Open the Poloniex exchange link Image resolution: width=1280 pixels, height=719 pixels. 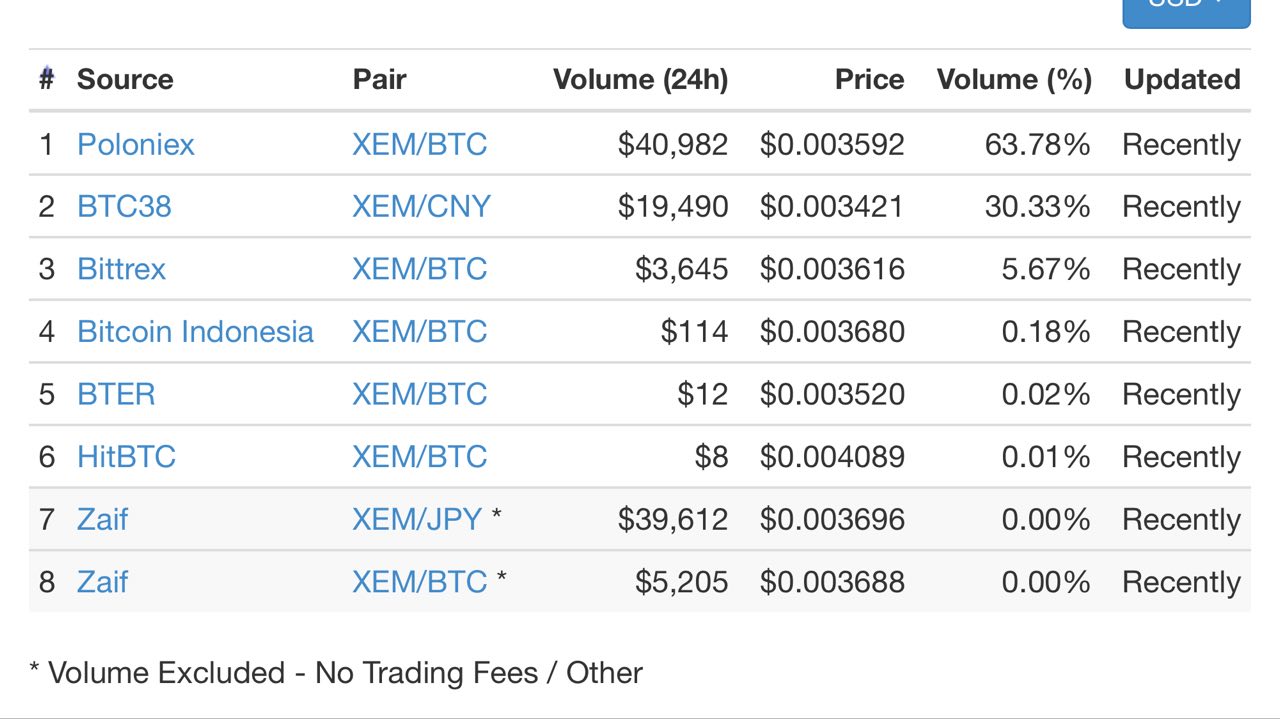(x=136, y=145)
